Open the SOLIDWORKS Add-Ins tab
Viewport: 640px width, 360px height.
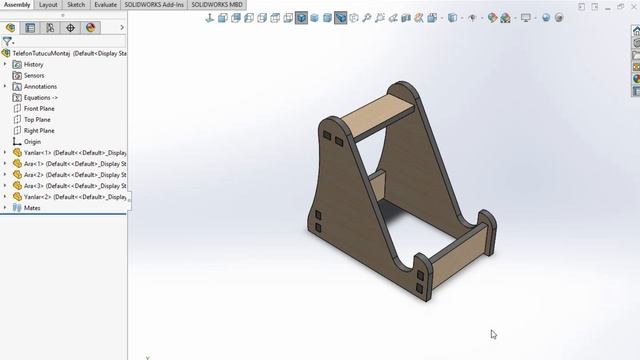click(154, 5)
